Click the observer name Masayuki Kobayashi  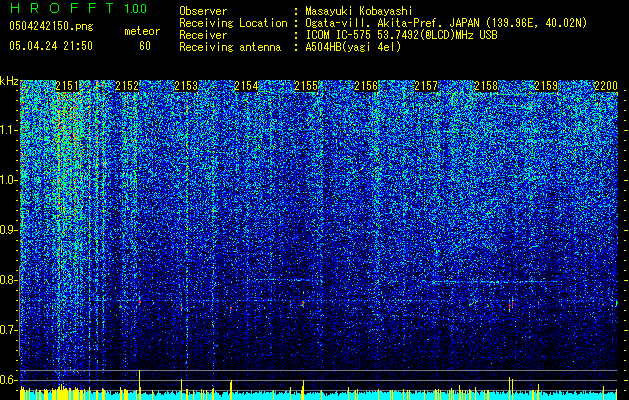pyautogui.click(x=359, y=11)
